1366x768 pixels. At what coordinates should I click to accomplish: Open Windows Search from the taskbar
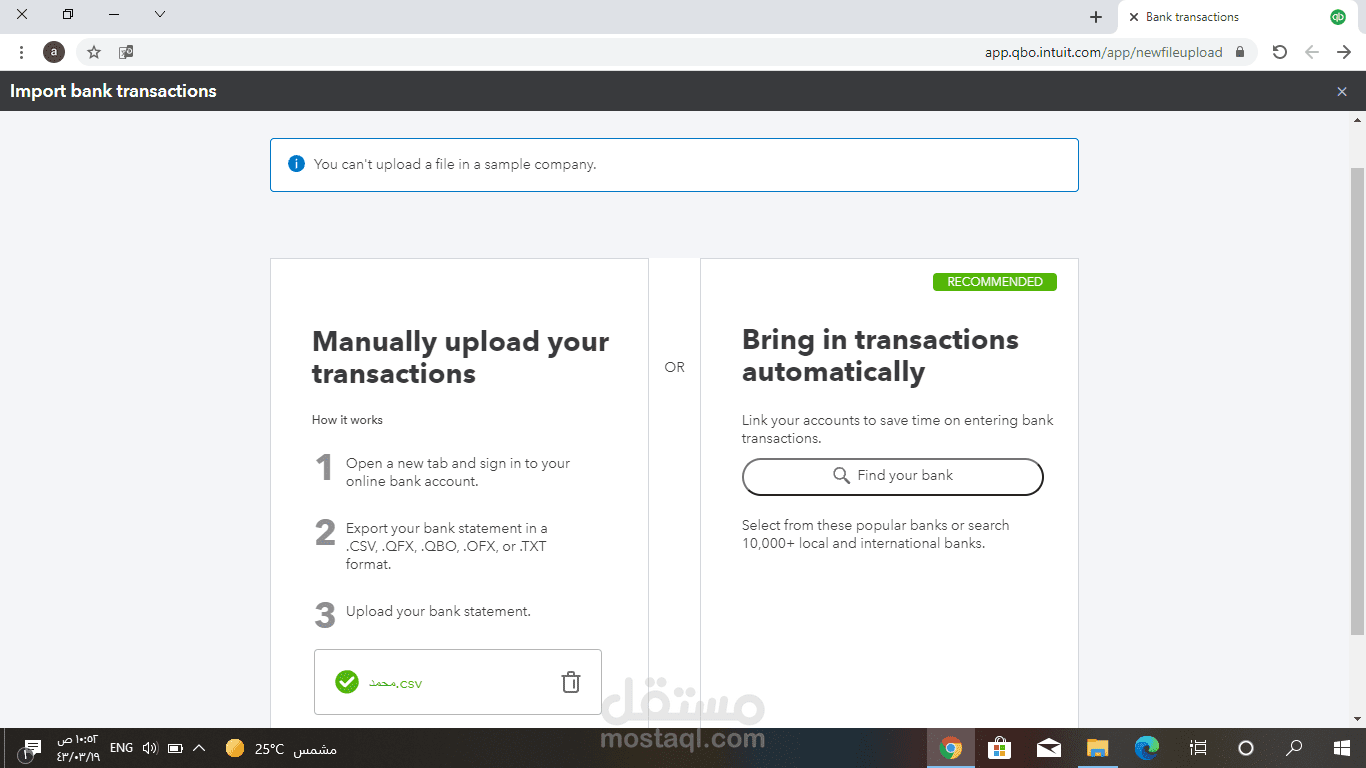click(x=1295, y=747)
